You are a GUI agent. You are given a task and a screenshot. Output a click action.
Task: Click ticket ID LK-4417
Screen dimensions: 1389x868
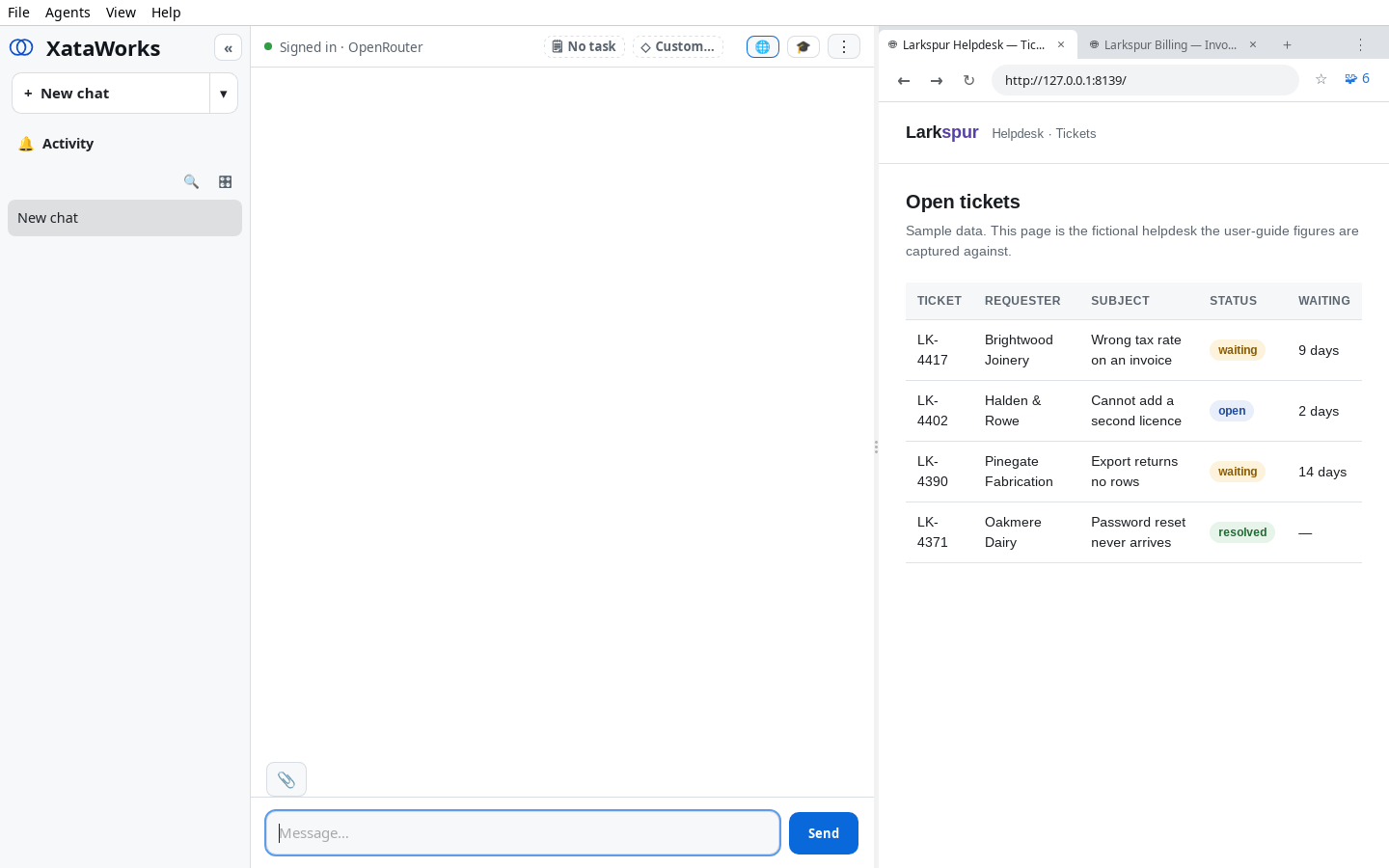click(x=933, y=350)
